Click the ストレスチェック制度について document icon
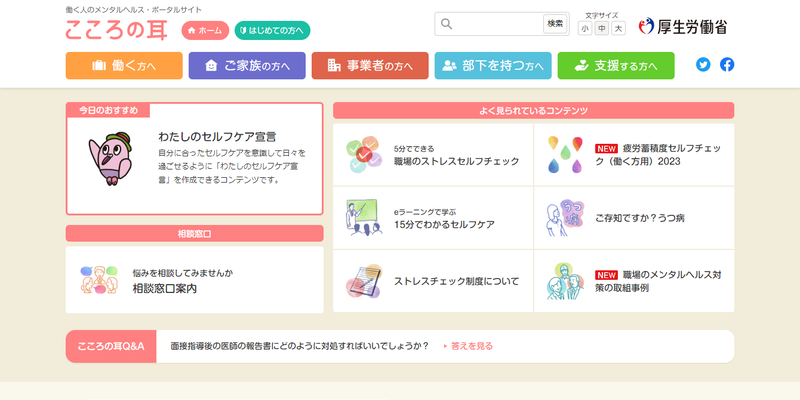The height and width of the screenshot is (400, 800). pos(362,281)
